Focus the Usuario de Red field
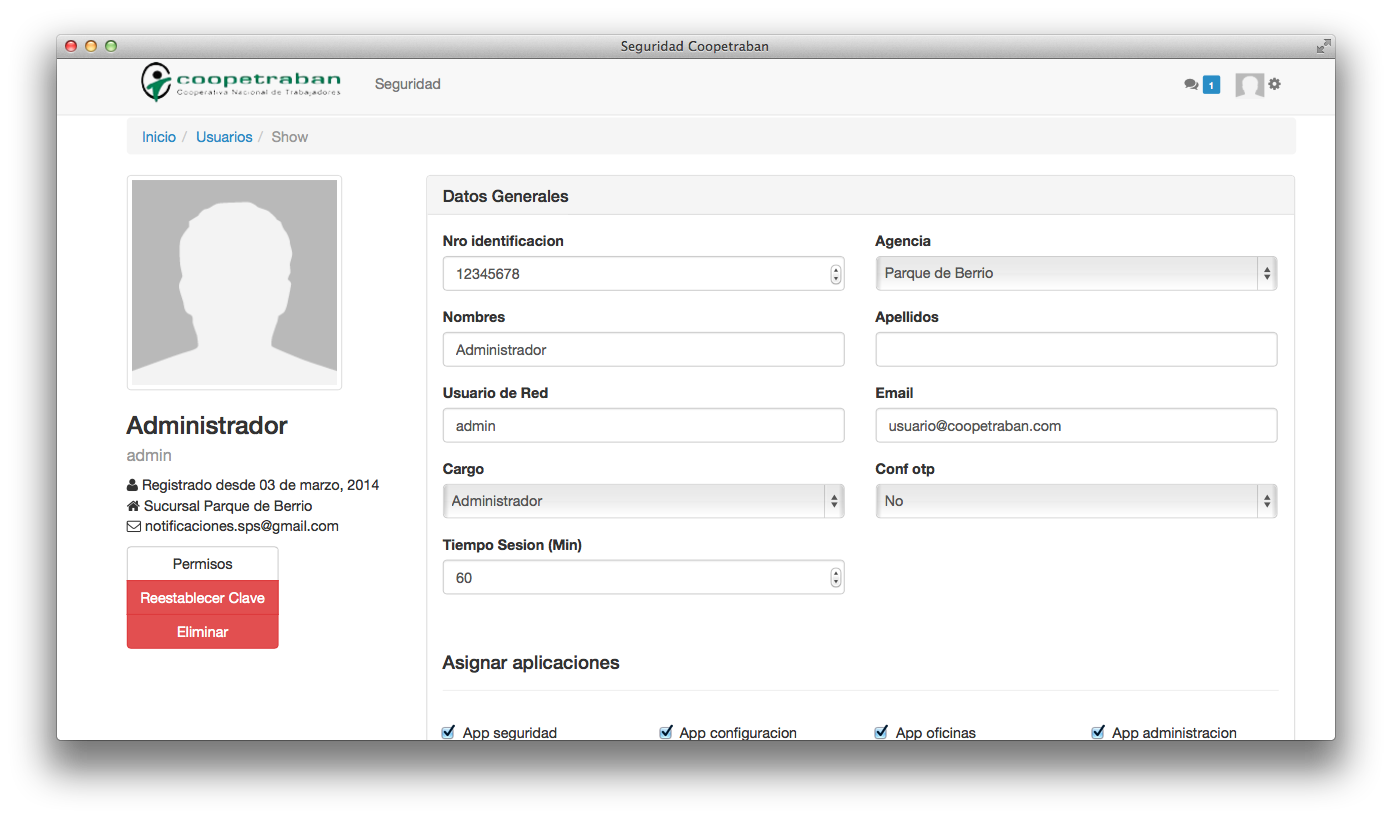The height and width of the screenshot is (819, 1392). click(x=643, y=426)
